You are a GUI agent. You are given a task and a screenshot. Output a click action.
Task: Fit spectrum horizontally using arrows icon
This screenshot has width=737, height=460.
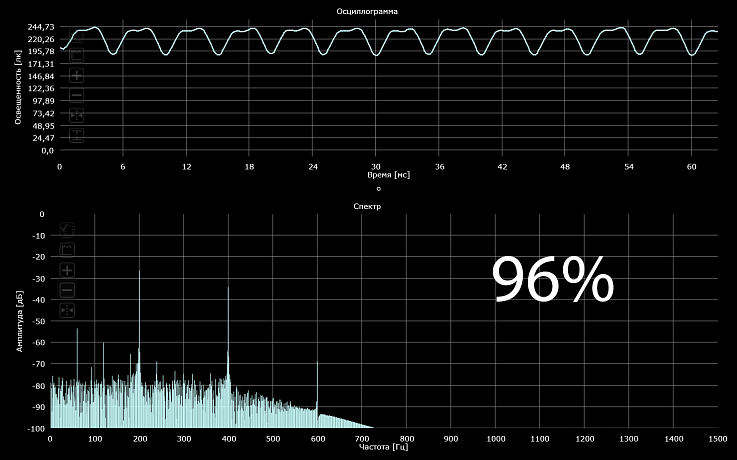tap(67, 311)
